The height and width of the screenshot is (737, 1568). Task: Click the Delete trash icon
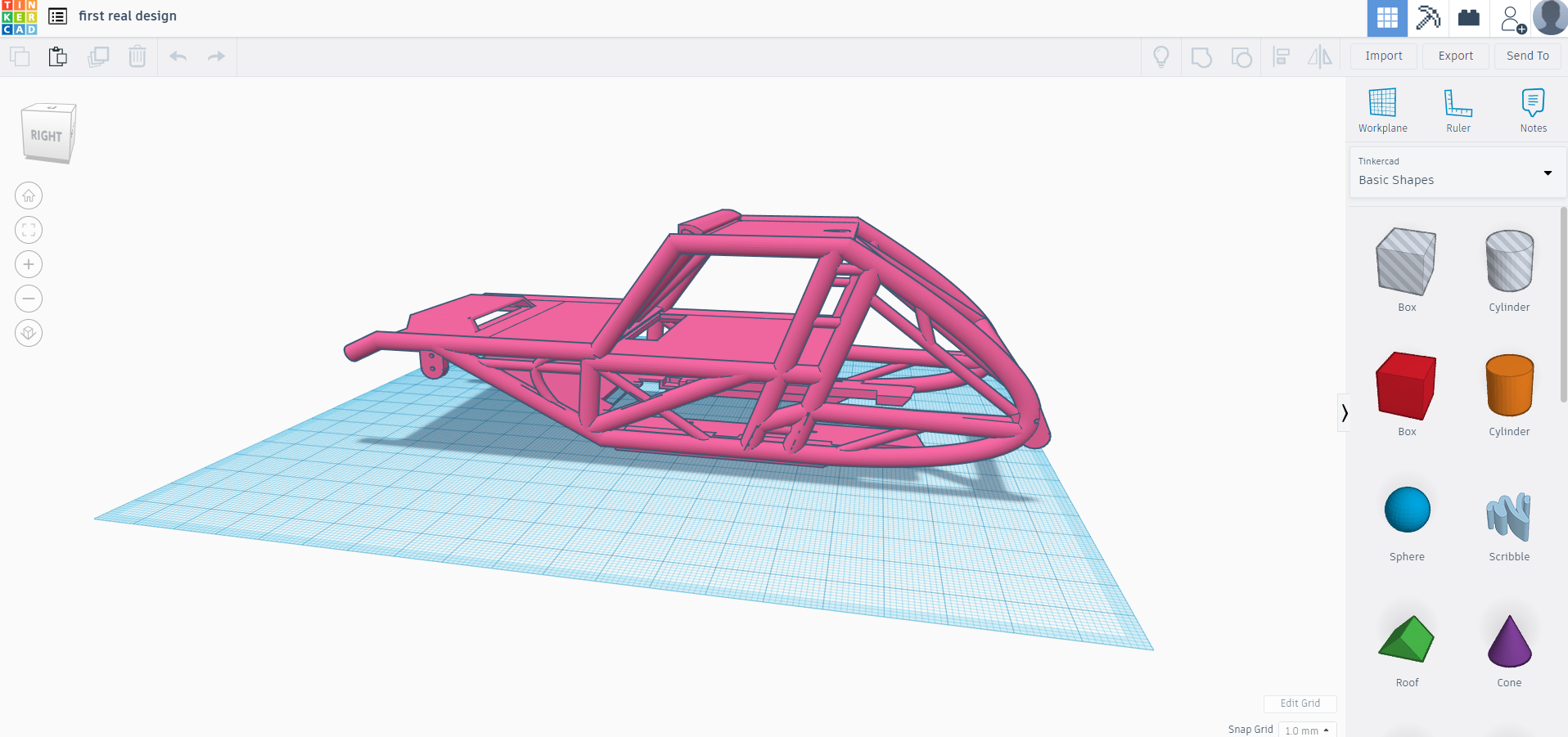(137, 56)
